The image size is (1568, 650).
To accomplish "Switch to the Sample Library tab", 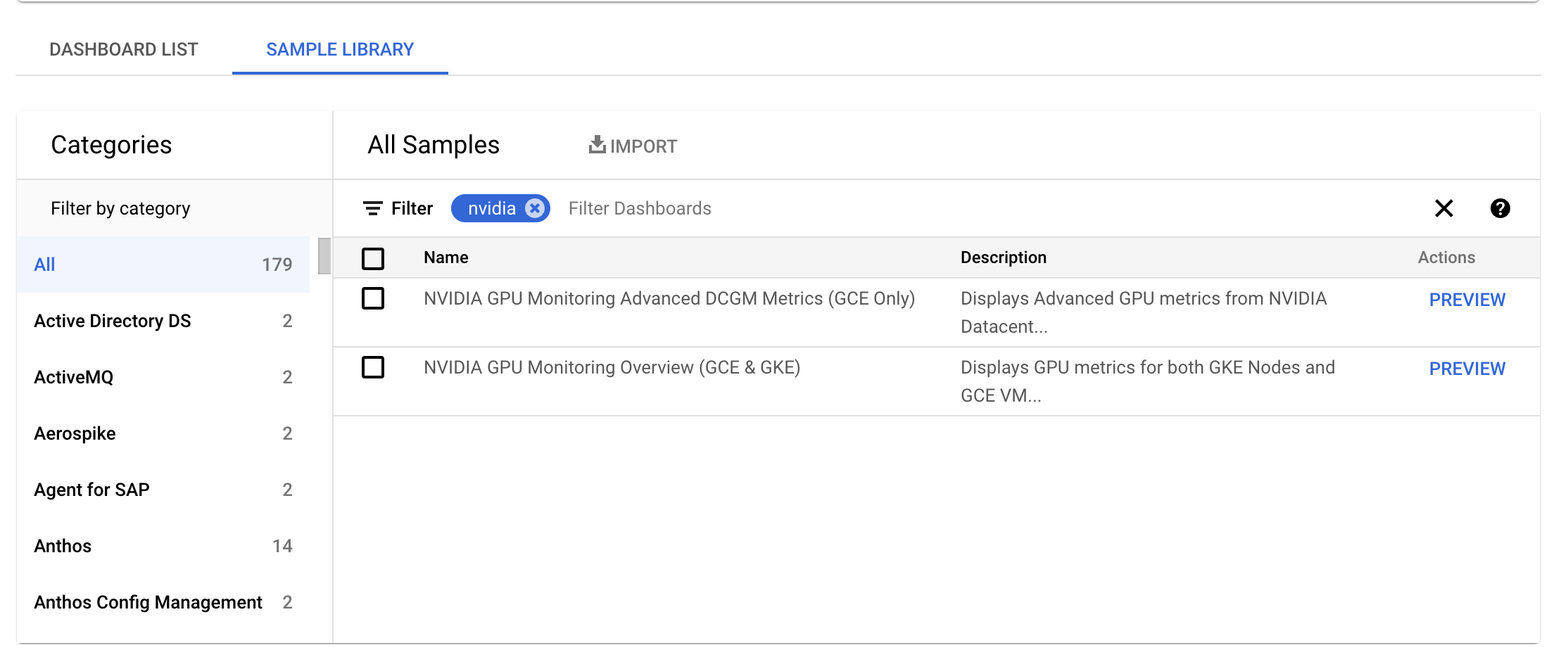I will pyautogui.click(x=340, y=49).
